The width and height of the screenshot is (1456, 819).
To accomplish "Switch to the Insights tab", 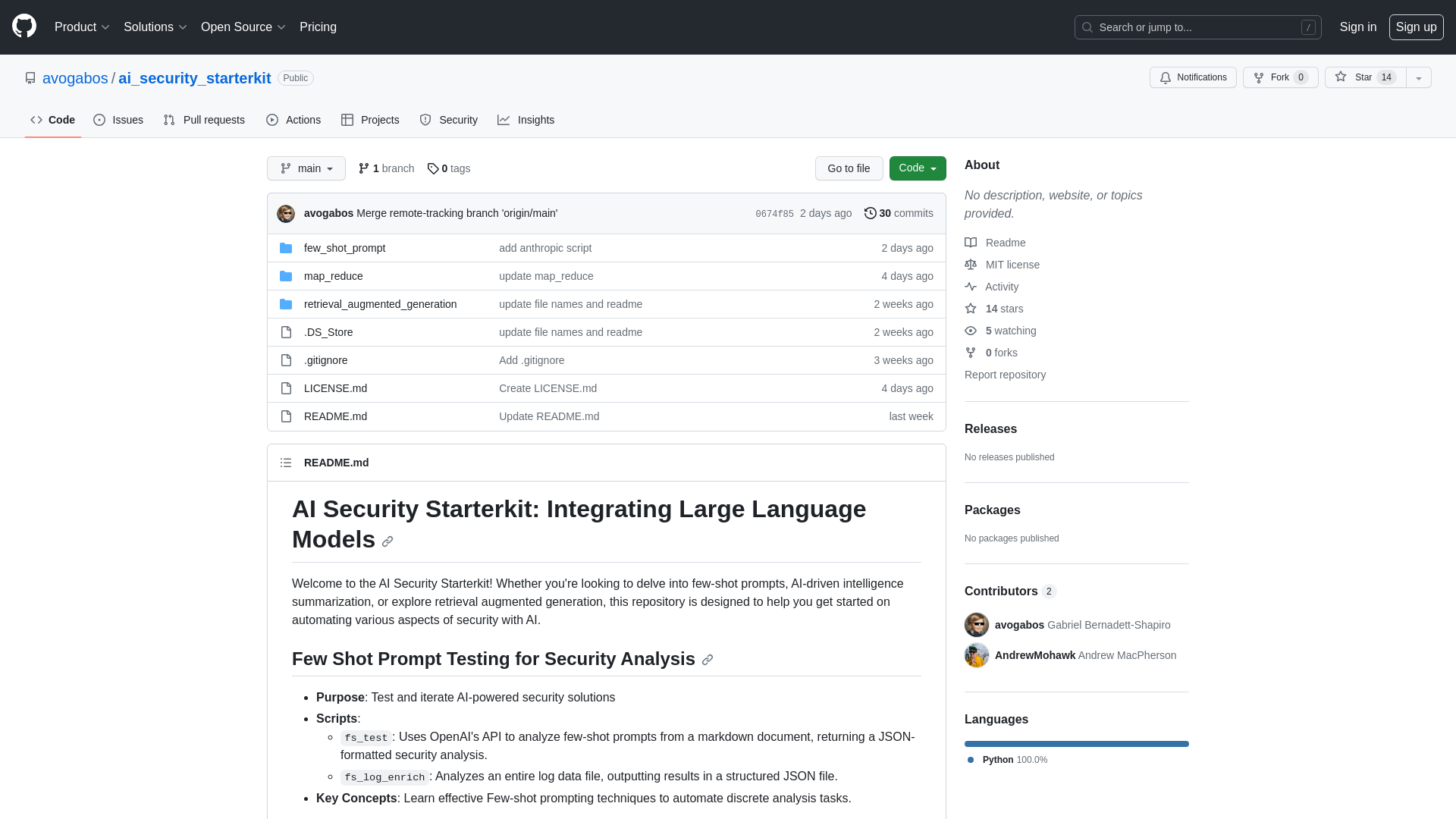I will click(526, 120).
